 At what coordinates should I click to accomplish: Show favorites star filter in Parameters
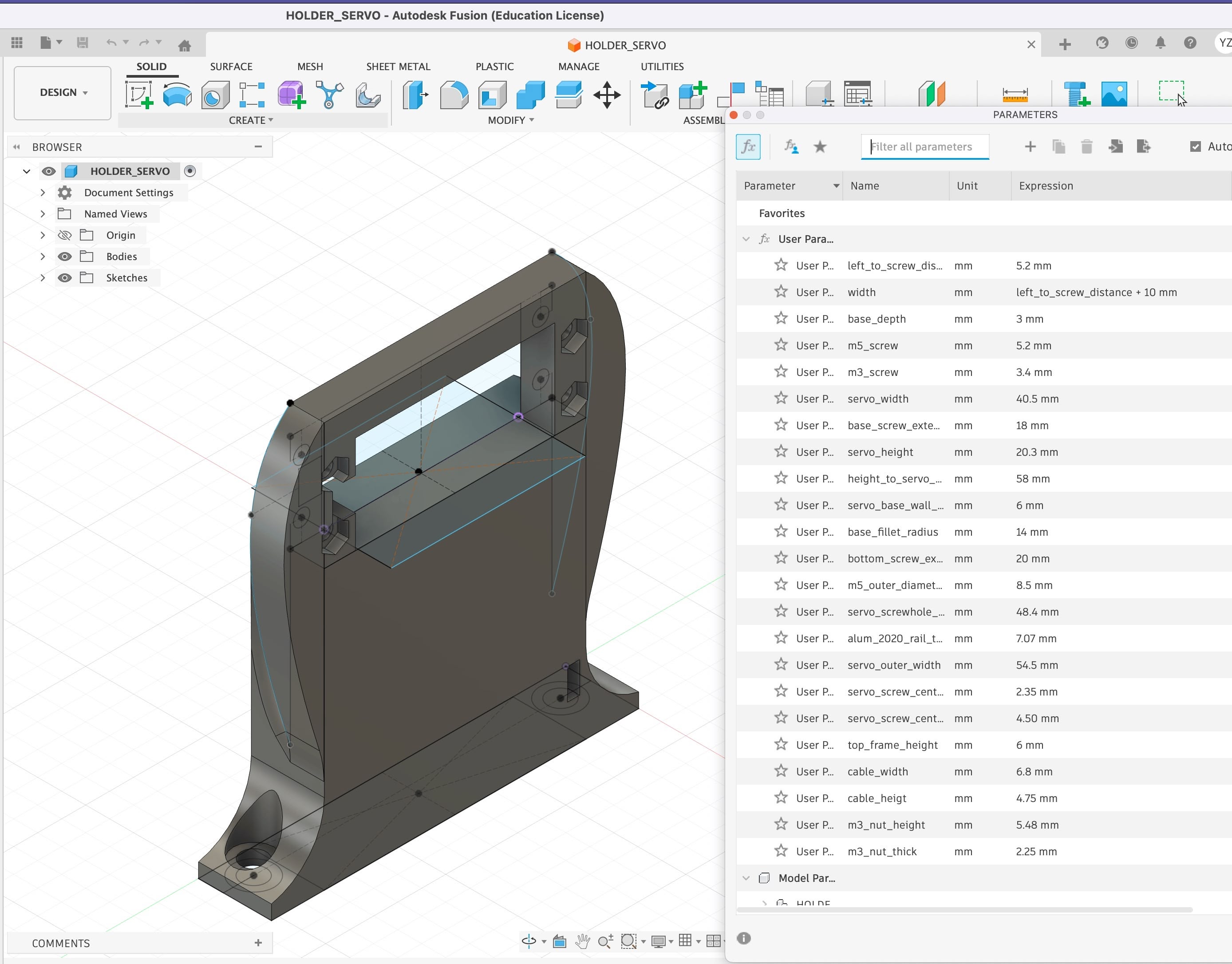pos(820,147)
